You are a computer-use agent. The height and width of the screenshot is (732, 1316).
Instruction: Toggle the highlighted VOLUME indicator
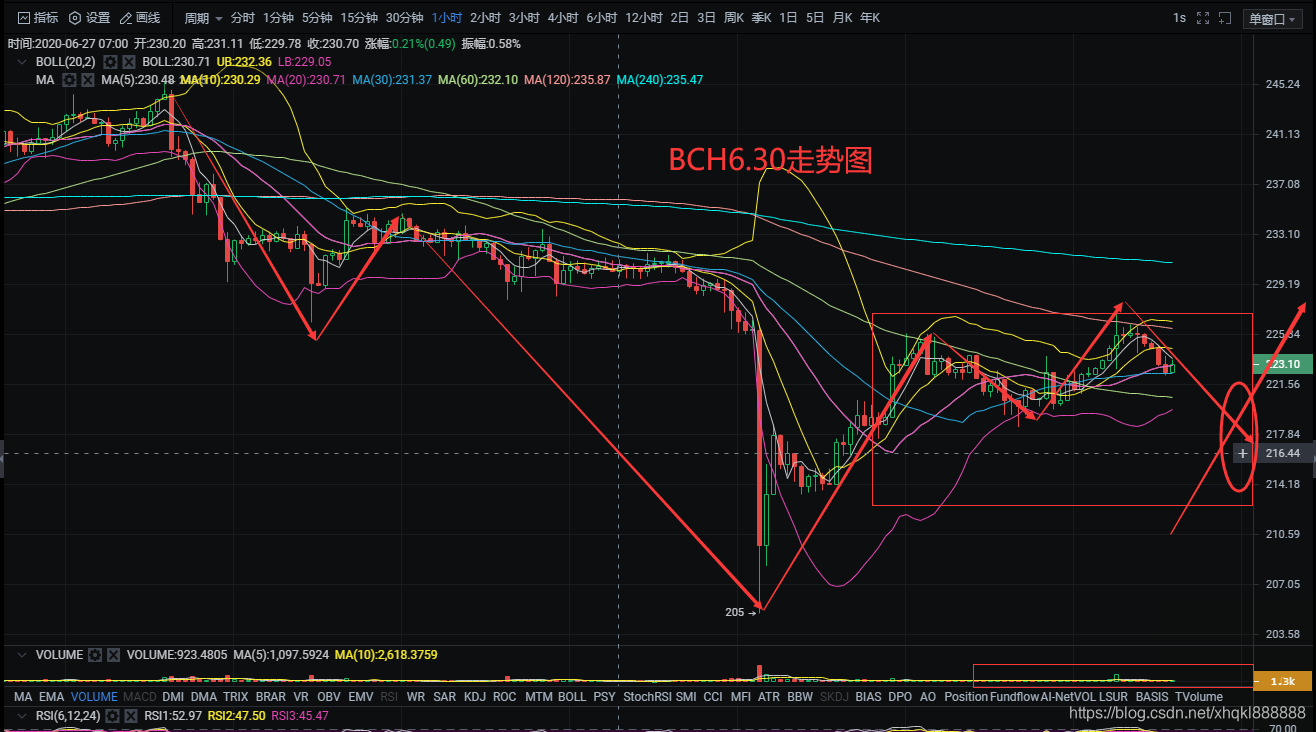click(94, 697)
